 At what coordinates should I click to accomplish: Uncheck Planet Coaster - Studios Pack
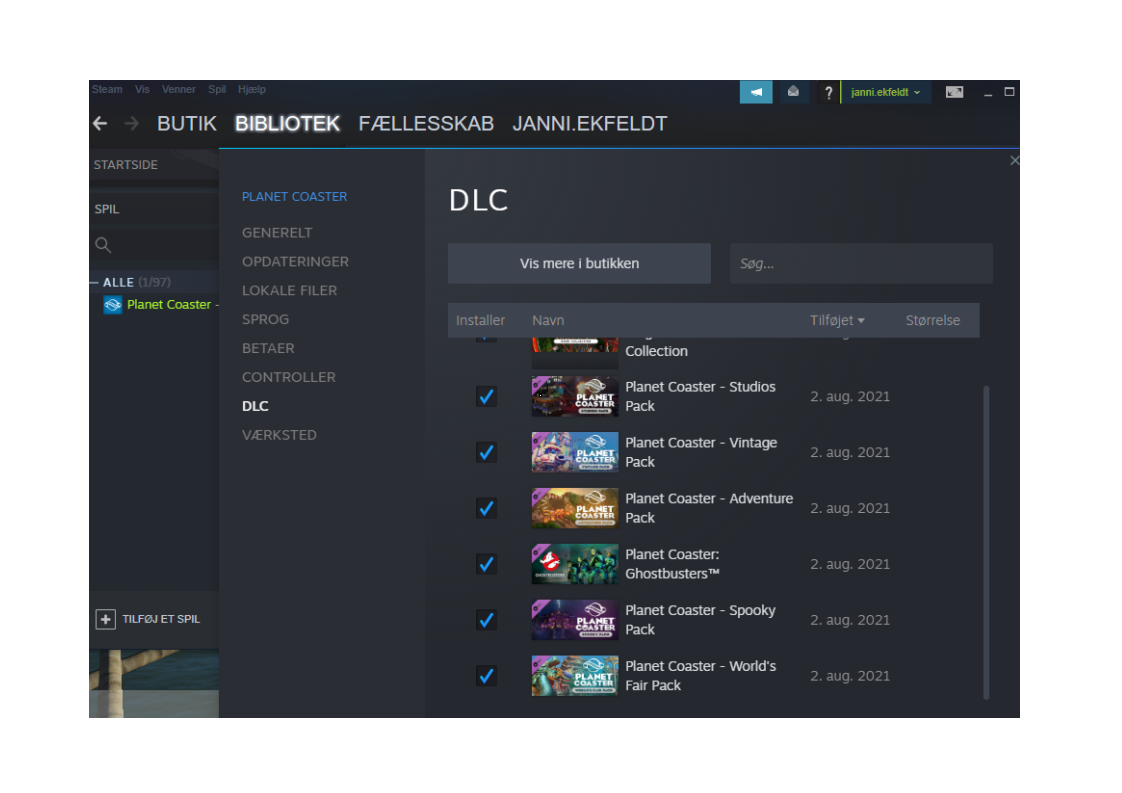[x=487, y=396]
